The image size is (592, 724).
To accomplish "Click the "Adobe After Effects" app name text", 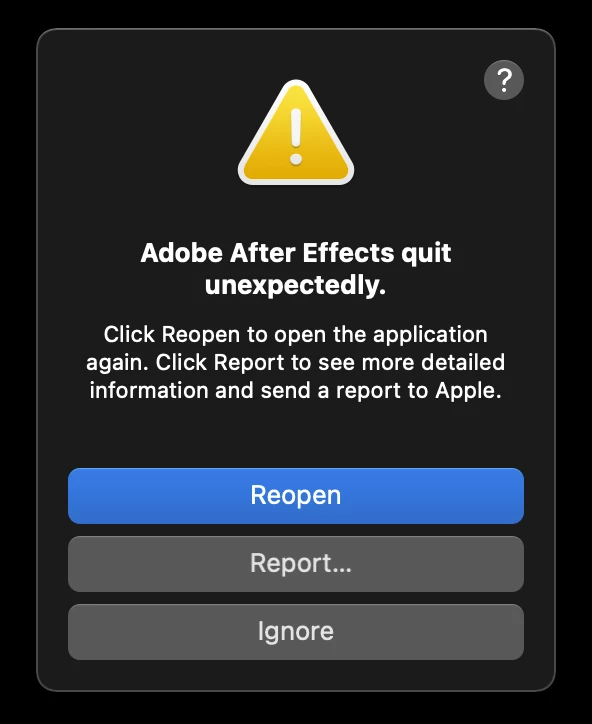I will click(267, 253).
